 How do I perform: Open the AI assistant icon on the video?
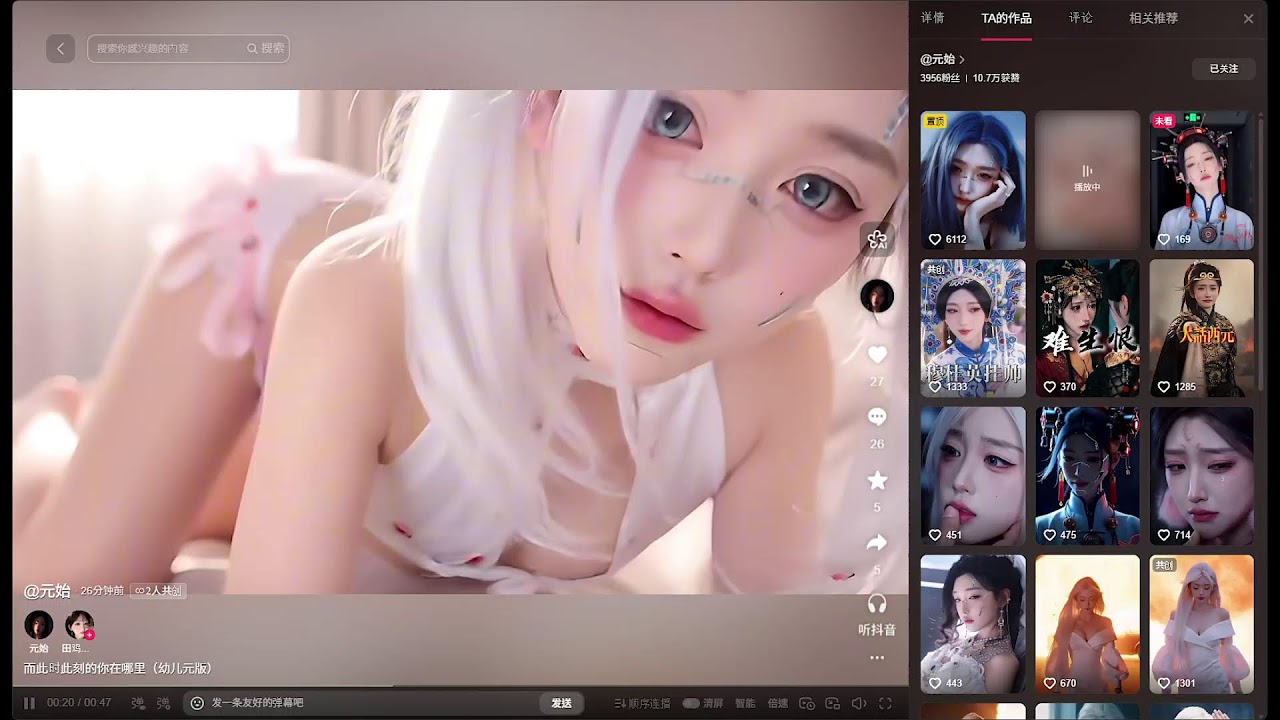pos(877,238)
